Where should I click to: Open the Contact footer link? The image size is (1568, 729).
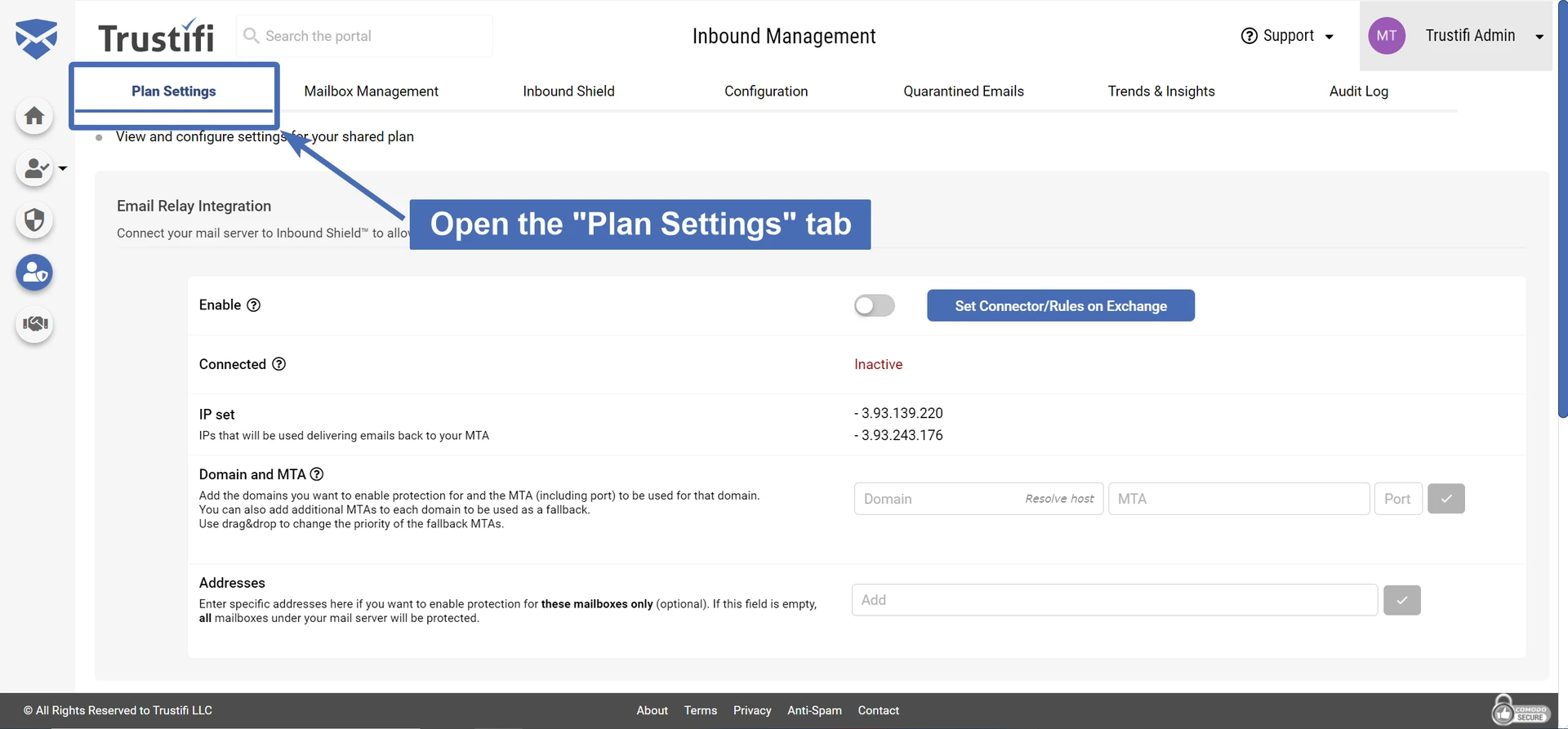(879, 710)
